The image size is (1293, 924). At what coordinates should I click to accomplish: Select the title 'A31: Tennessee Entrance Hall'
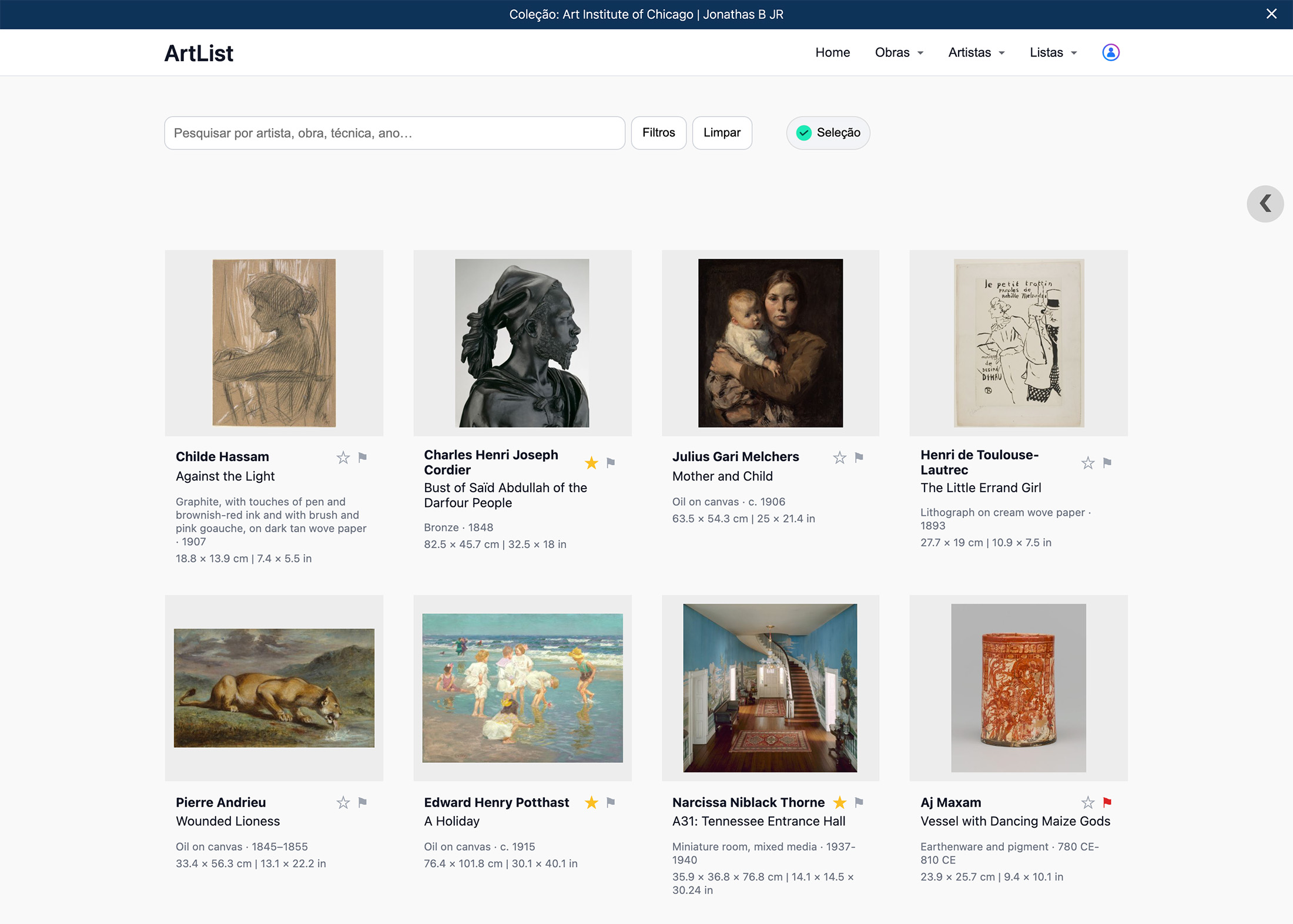(759, 821)
